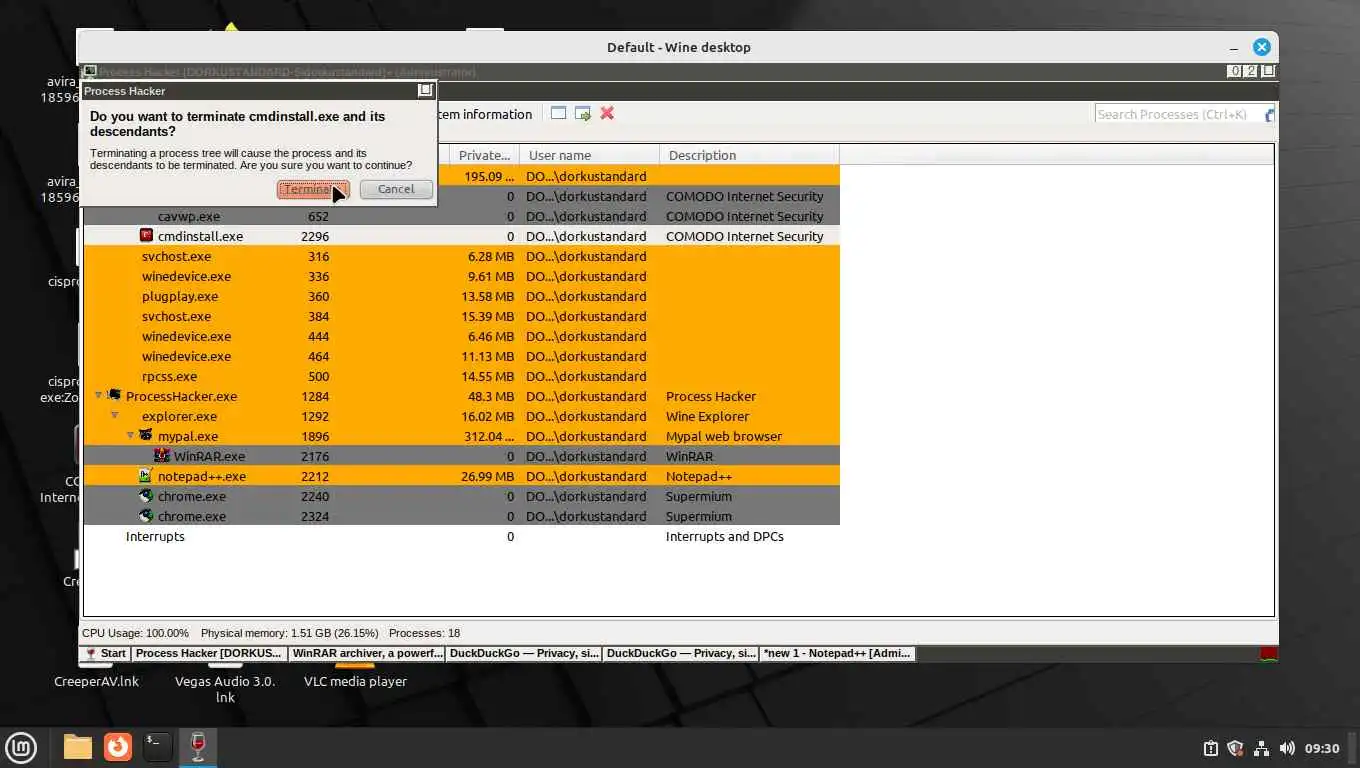Select the notepad++.exe process name

202,476
